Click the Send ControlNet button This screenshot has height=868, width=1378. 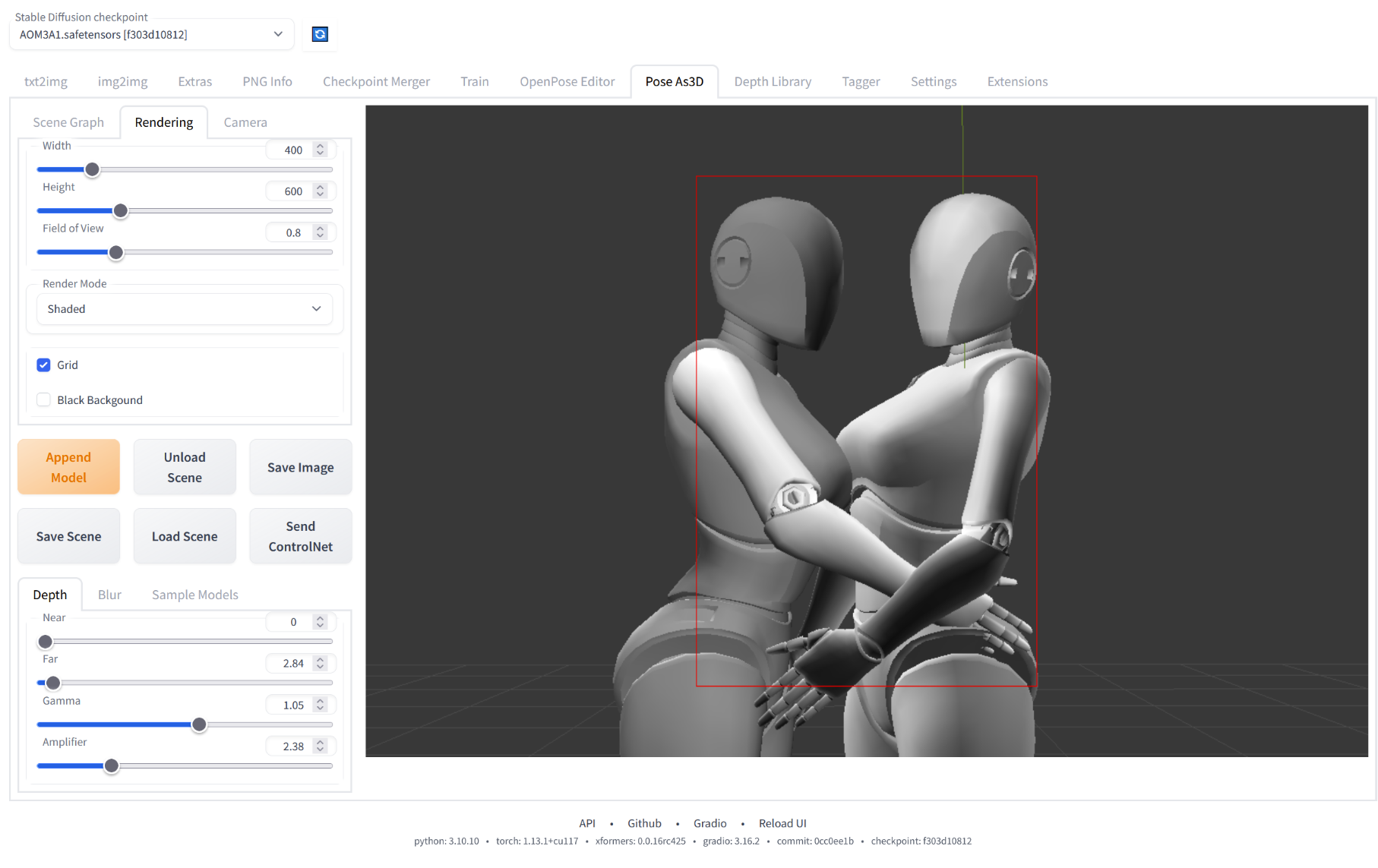click(300, 536)
